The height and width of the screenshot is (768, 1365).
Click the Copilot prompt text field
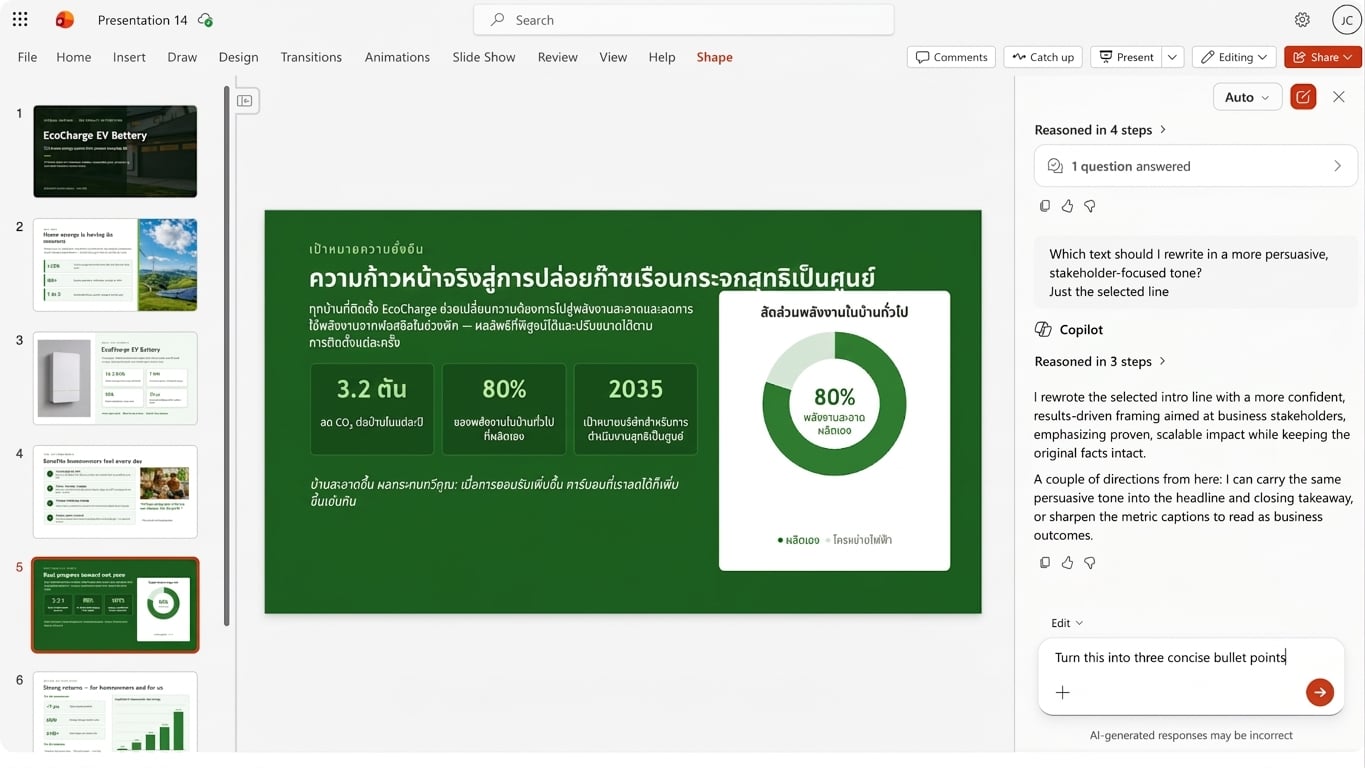coord(1190,657)
